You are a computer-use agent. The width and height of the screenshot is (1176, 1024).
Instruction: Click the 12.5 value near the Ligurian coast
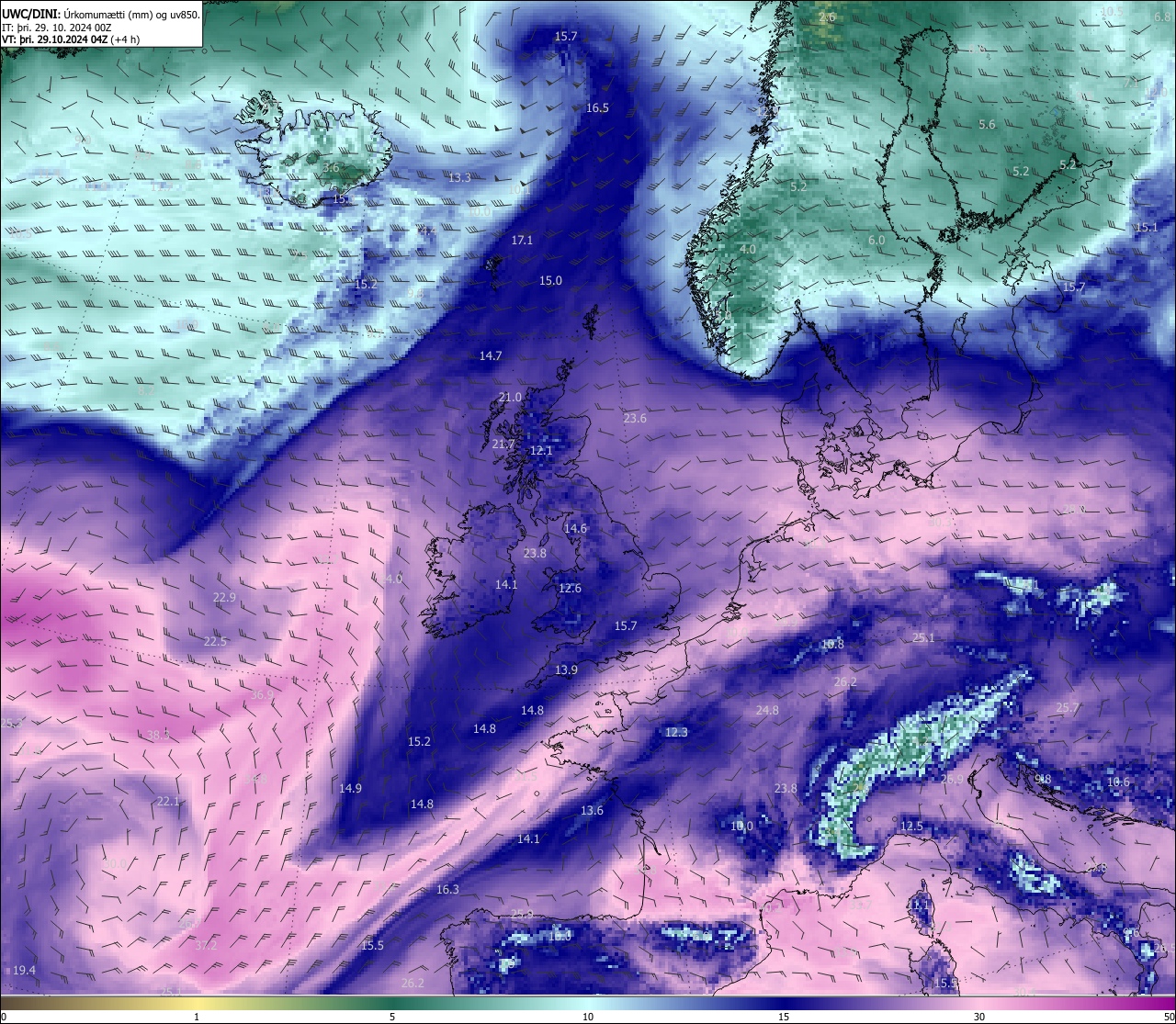pyautogui.click(x=911, y=826)
